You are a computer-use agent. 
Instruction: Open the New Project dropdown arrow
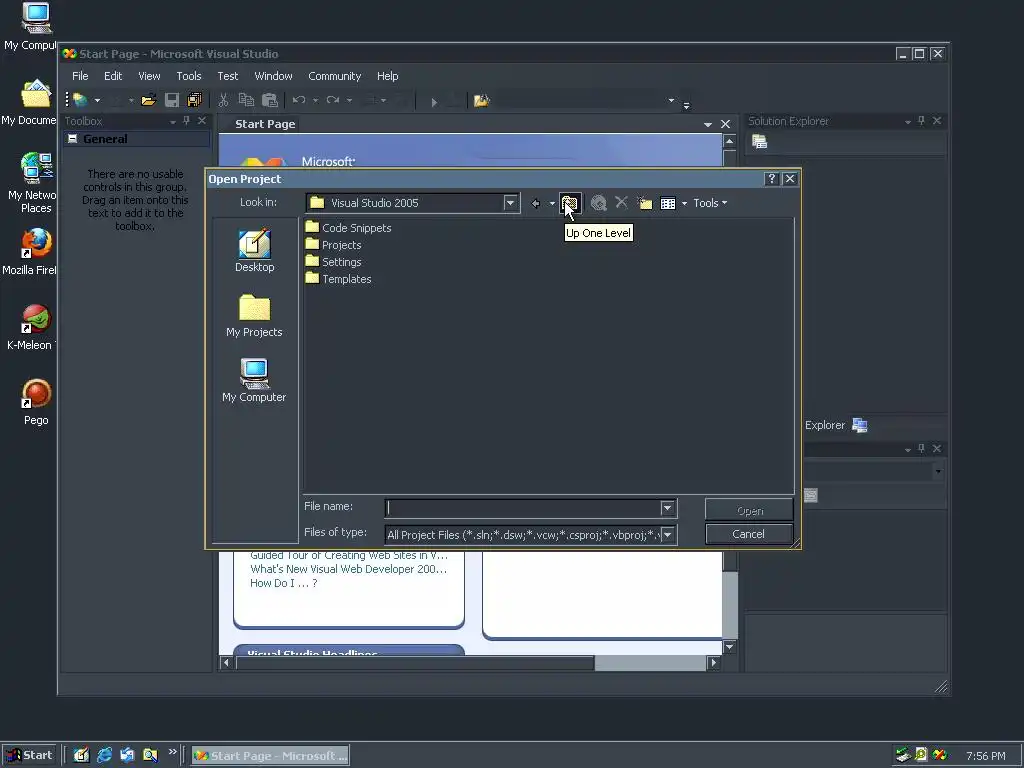coord(97,101)
